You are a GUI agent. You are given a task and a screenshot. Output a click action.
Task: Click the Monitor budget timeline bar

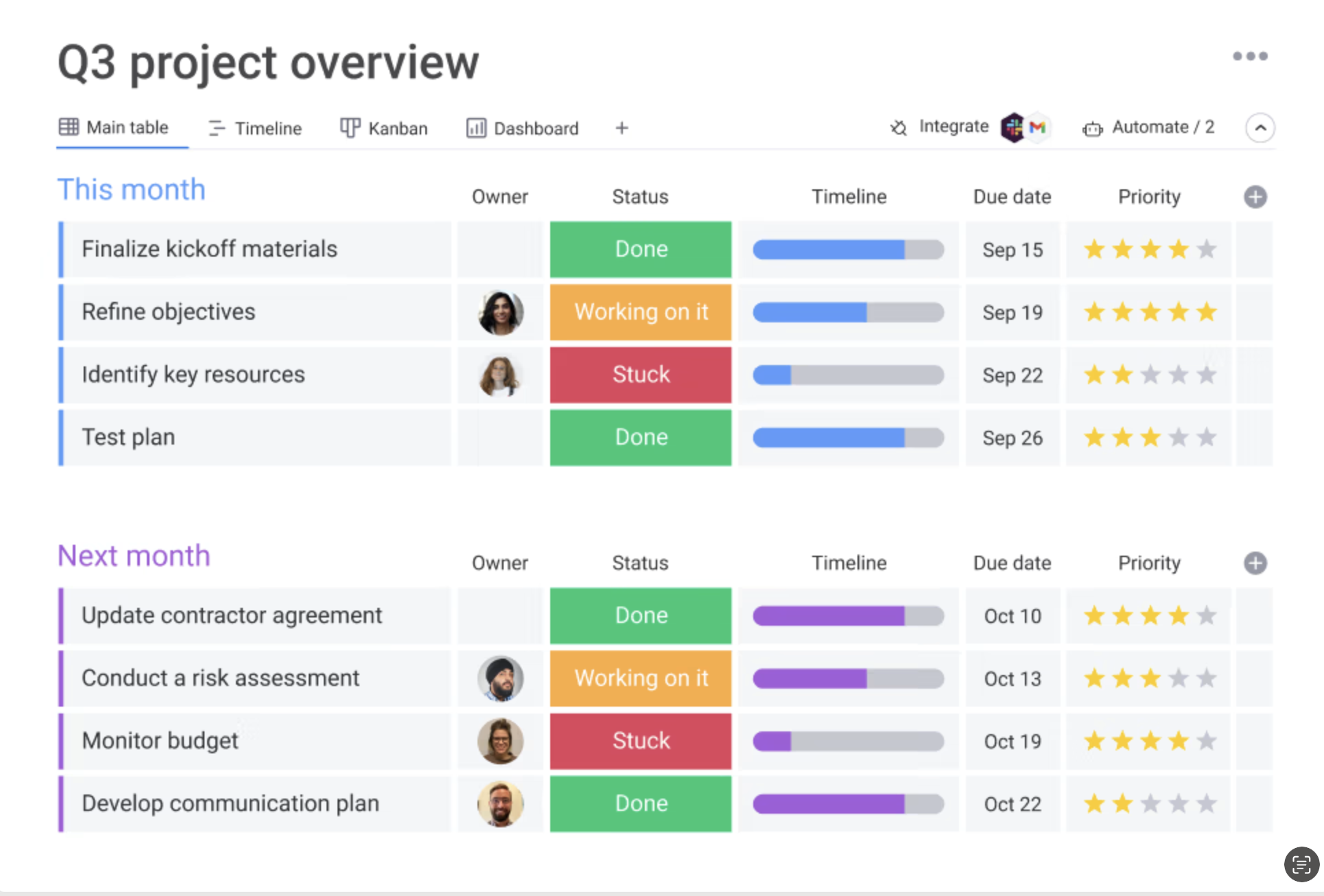tap(848, 742)
